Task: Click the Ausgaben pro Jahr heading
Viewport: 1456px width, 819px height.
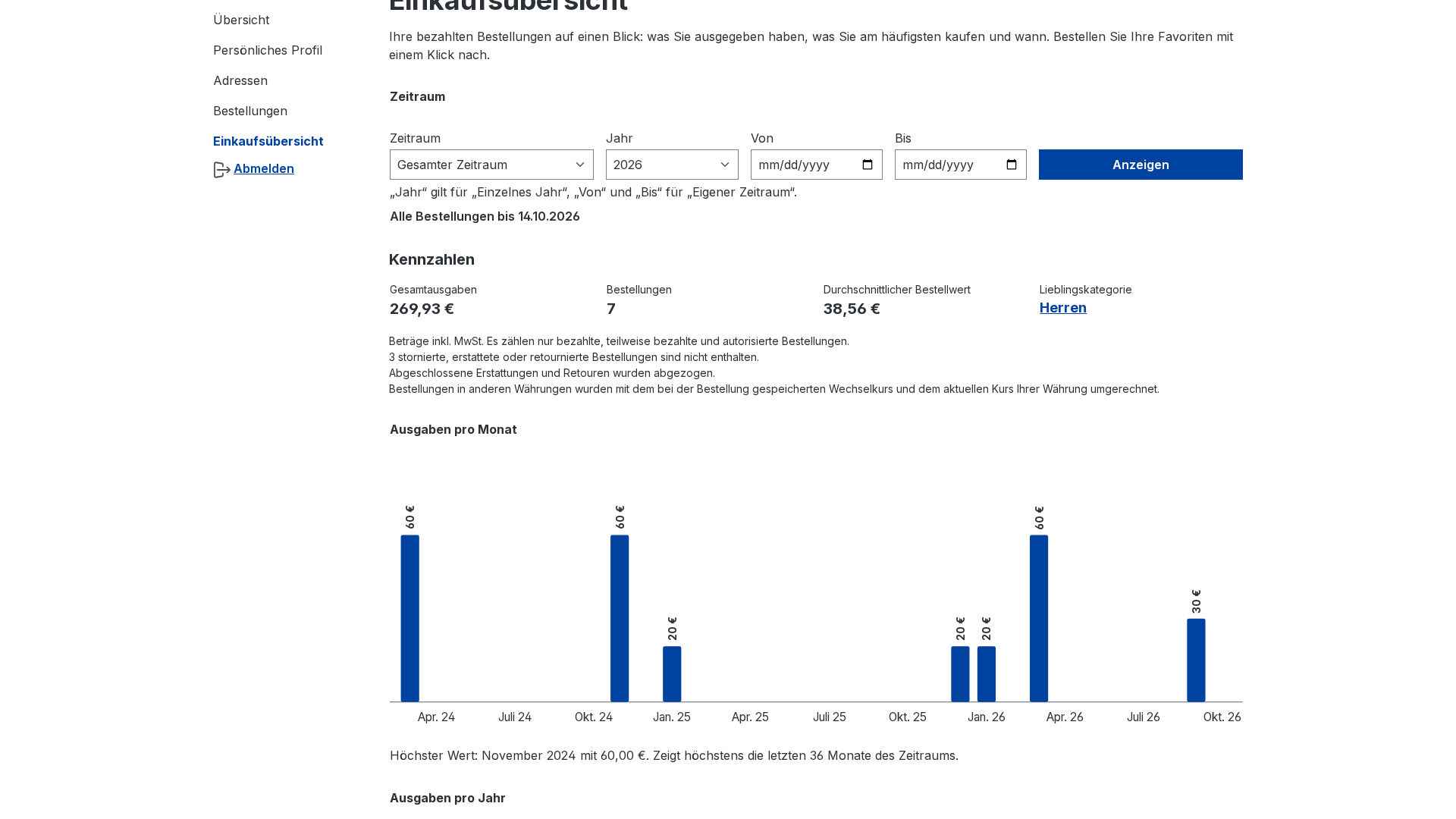Action: 447,798
